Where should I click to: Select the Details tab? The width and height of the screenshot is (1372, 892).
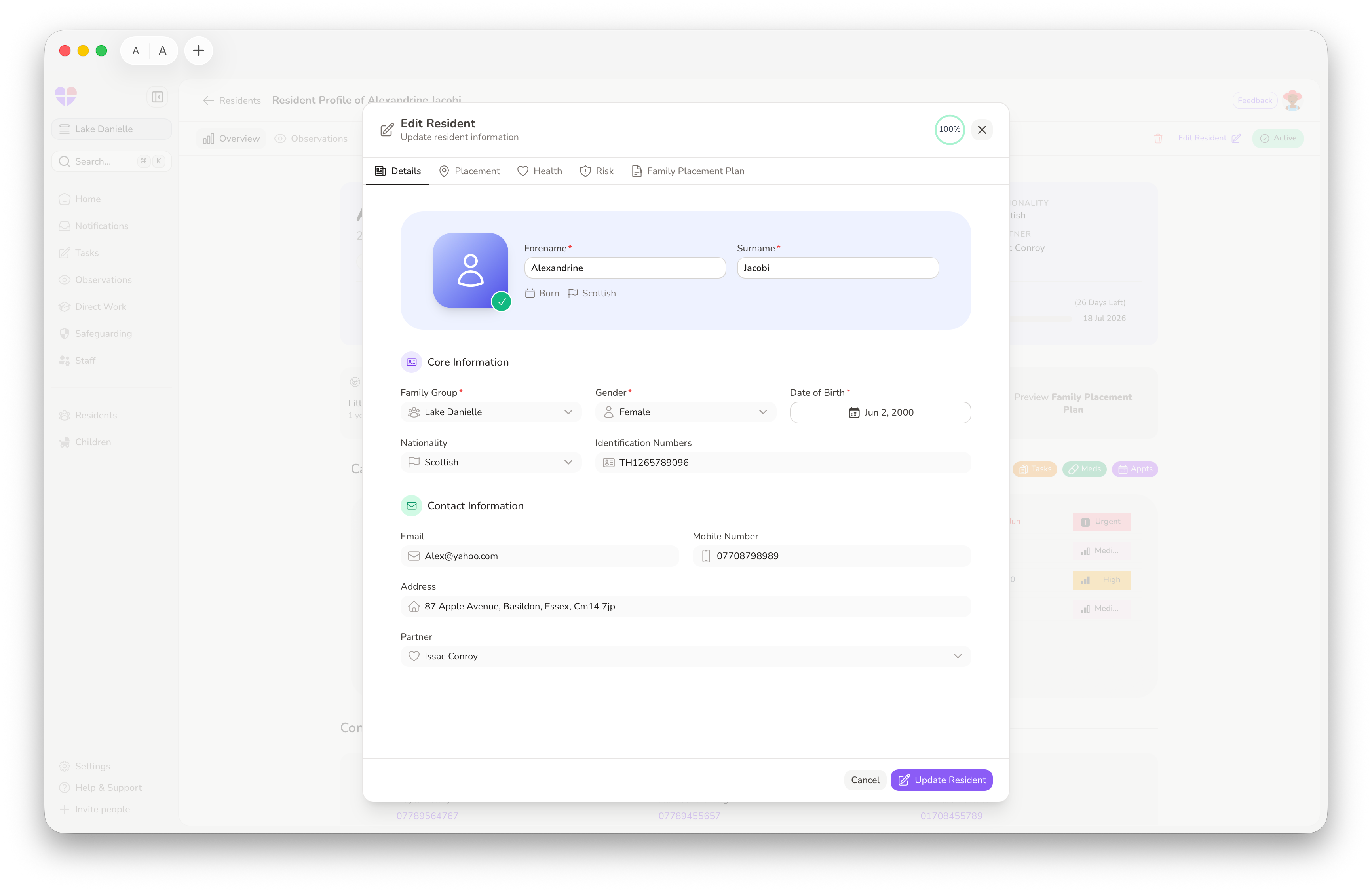[398, 171]
